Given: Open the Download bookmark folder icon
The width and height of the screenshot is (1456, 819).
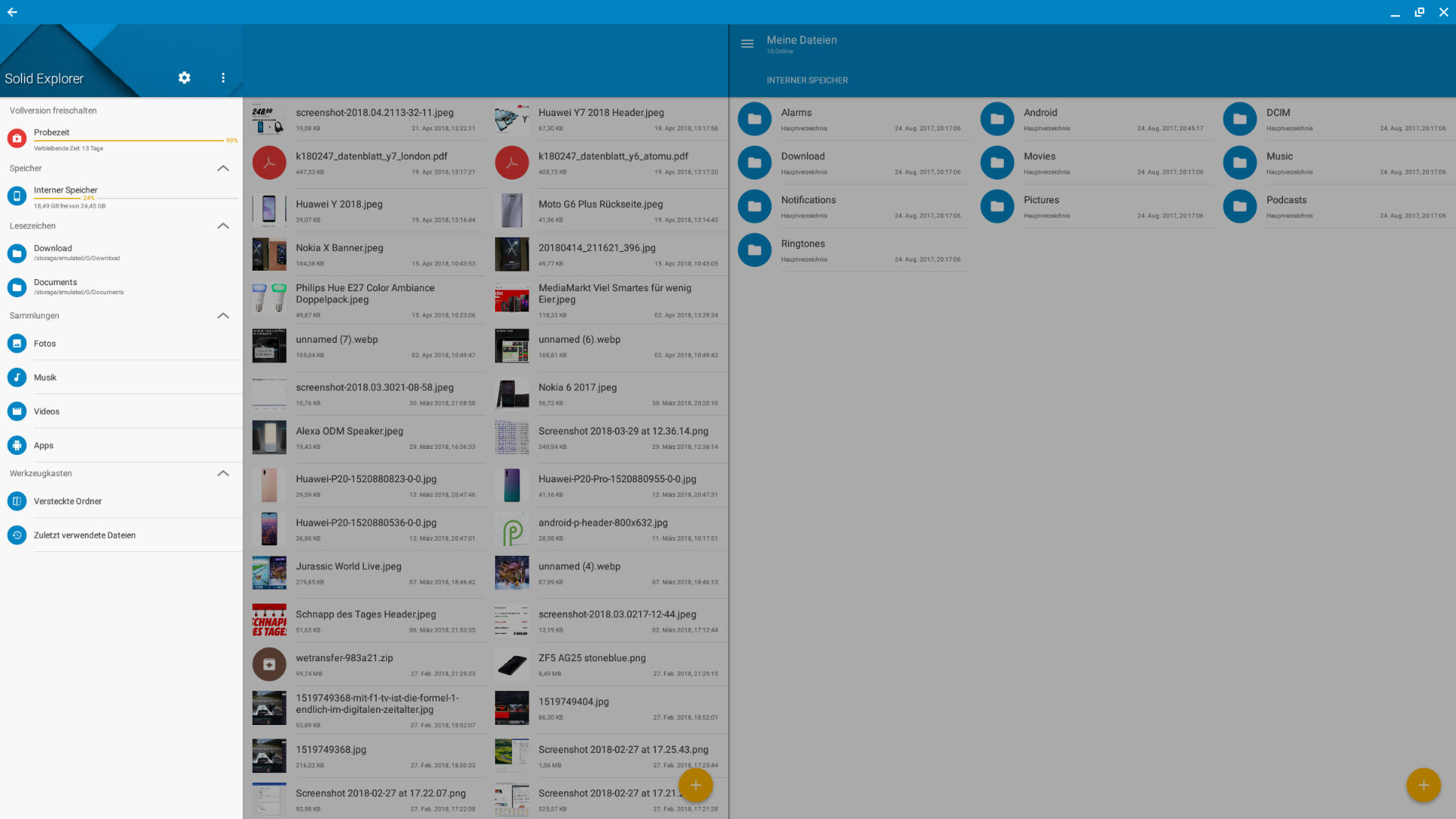Looking at the screenshot, I should (17, 253).
